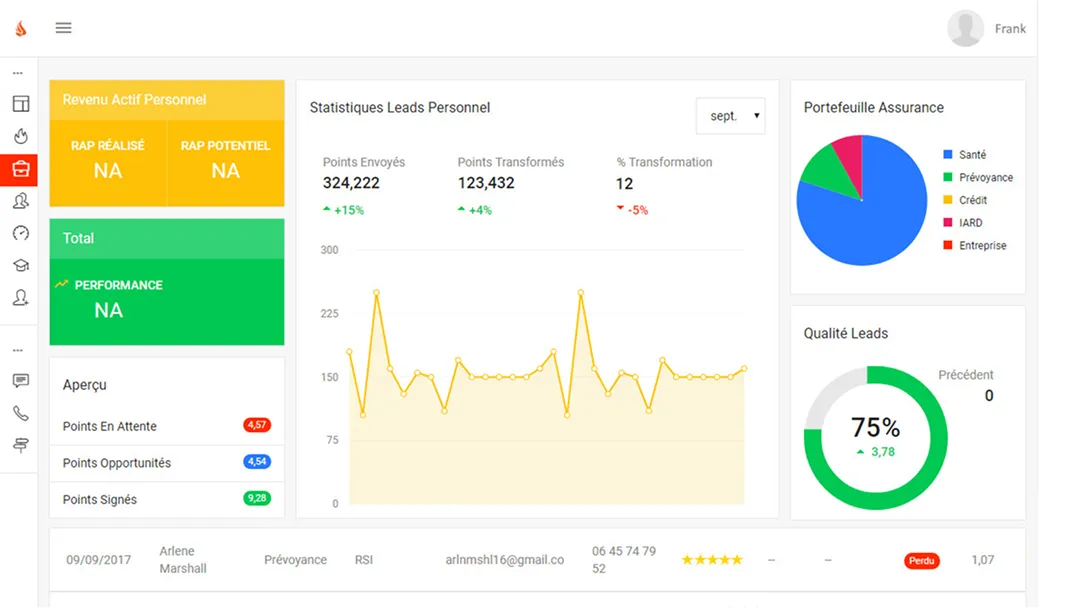
Task: Toggle the hamburger menu in header
Action: click(x=63, y=28)
